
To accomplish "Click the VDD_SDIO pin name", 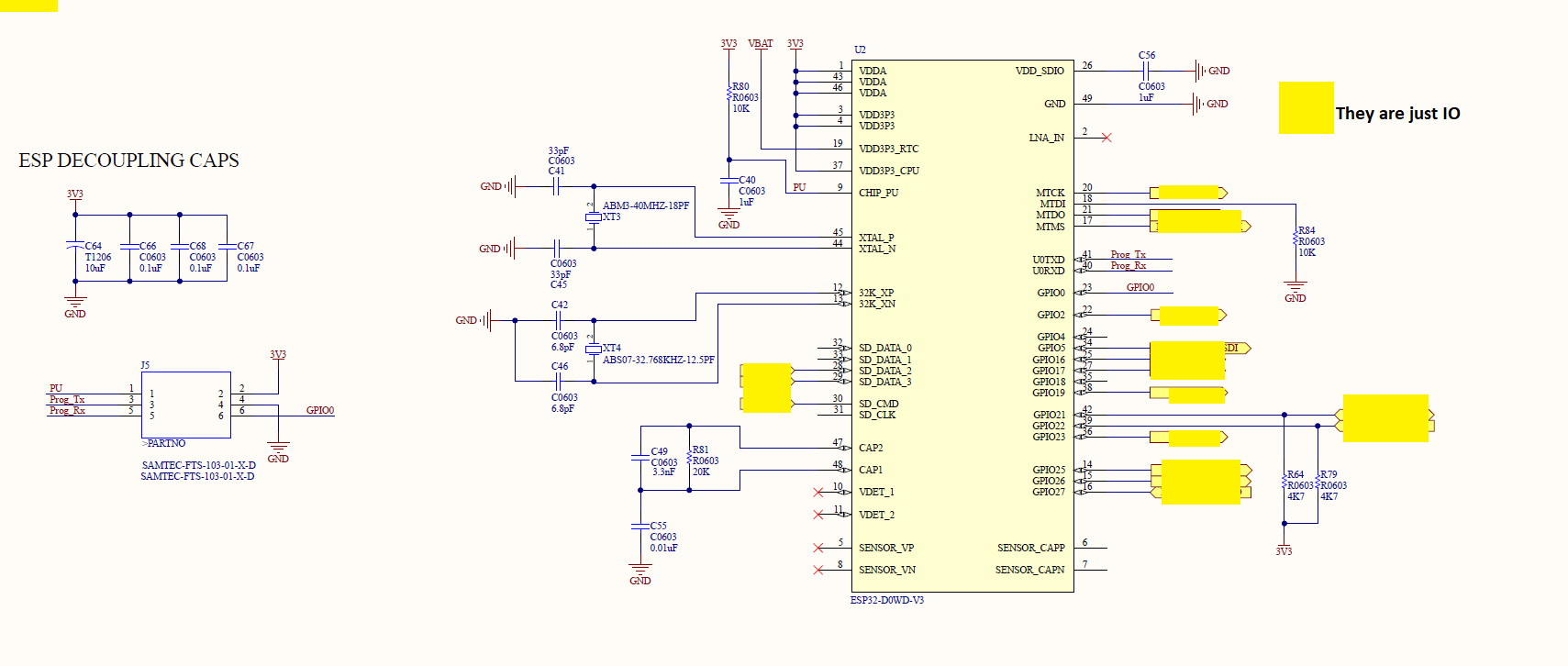I will (1040, 71).
